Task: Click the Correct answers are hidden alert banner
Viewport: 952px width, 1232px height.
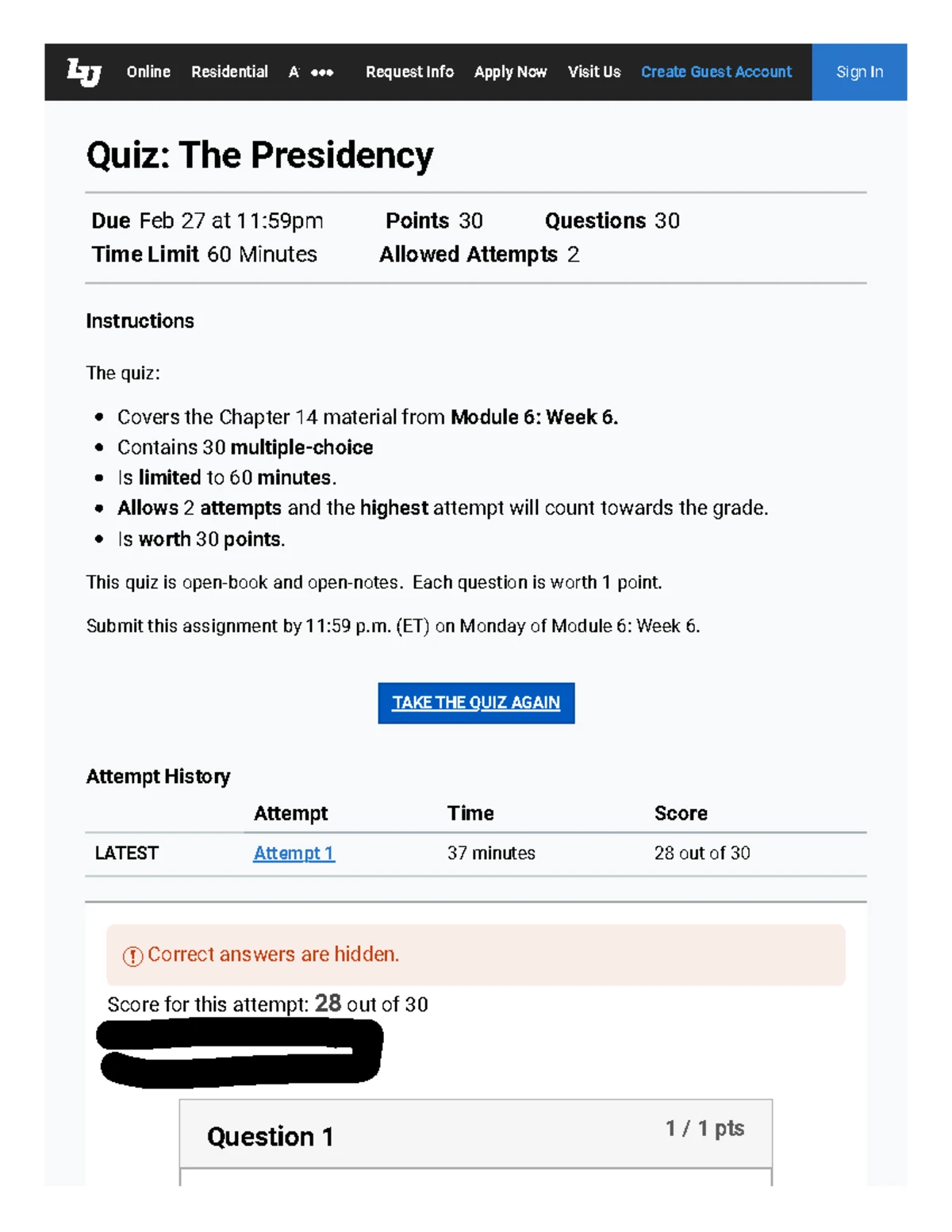Action: 476,954
